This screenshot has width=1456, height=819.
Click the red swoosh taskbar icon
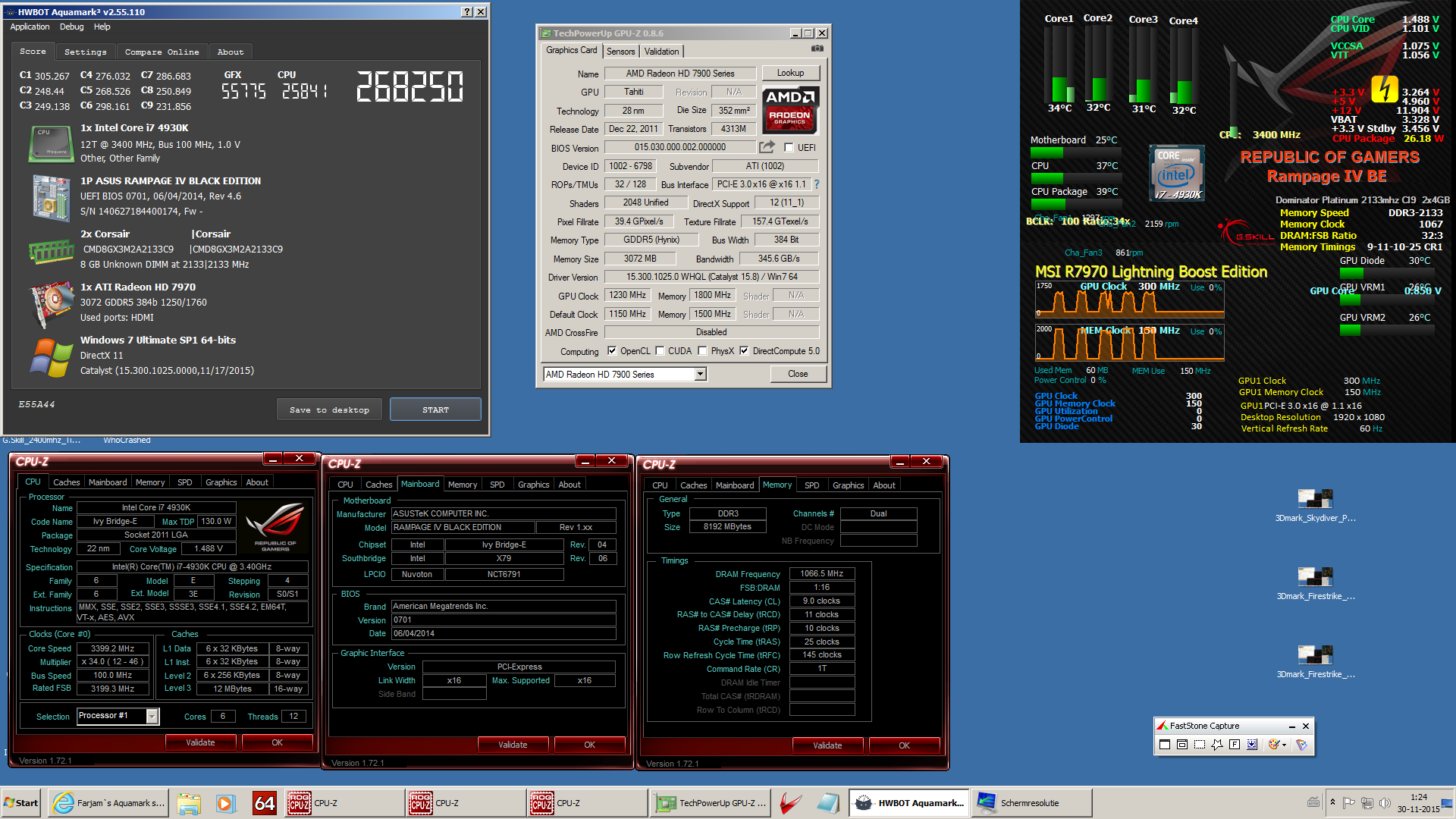[791, 803]
